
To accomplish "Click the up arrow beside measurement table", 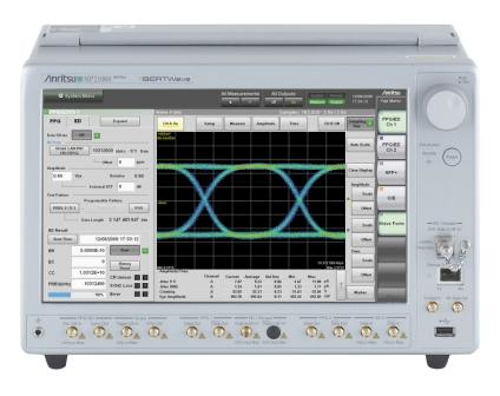I will point(341,286).
